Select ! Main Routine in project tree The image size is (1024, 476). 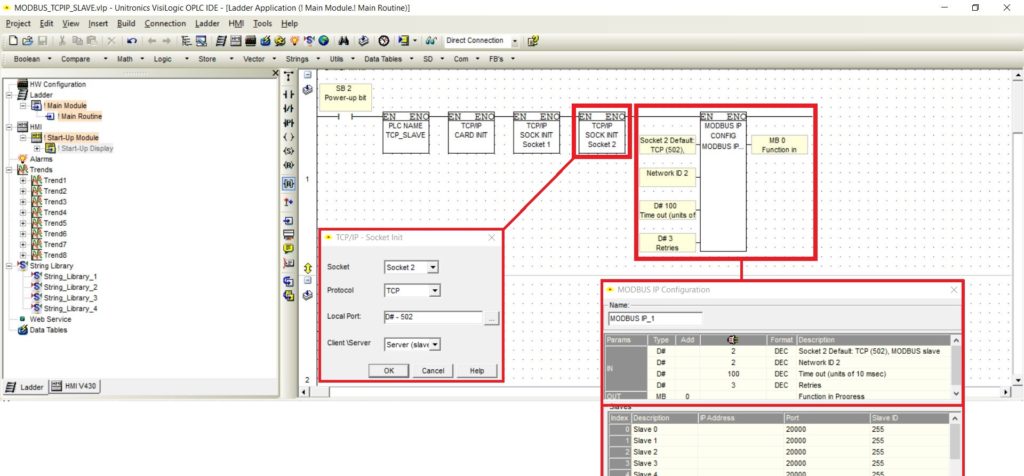pyautogui.click(x=78, y=116)
